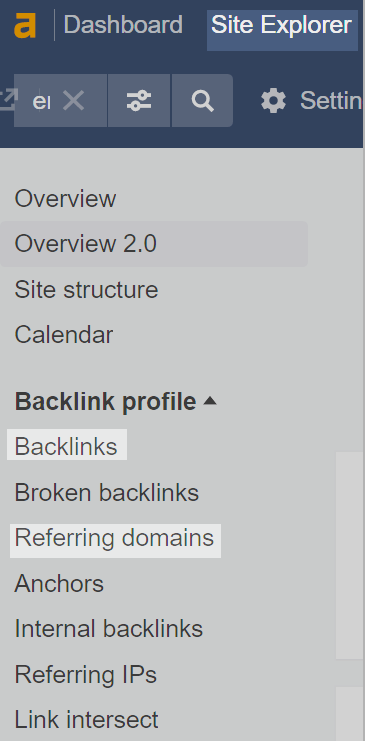Open the Calendar report
This screenshot has width=365, height=741.
click(64, 335)
